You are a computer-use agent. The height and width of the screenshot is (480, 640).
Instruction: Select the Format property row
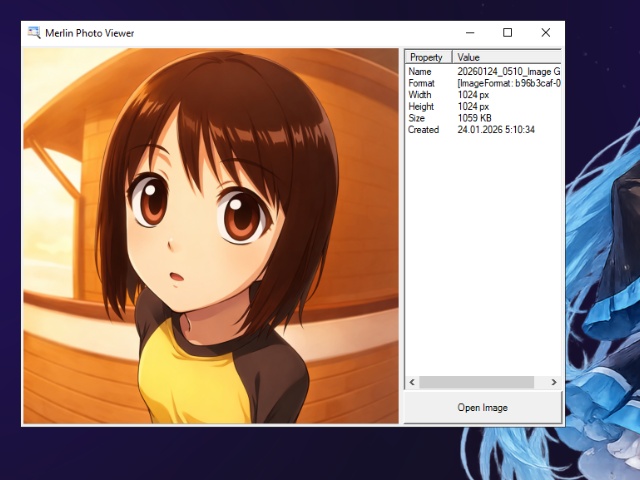coord(422,84)
